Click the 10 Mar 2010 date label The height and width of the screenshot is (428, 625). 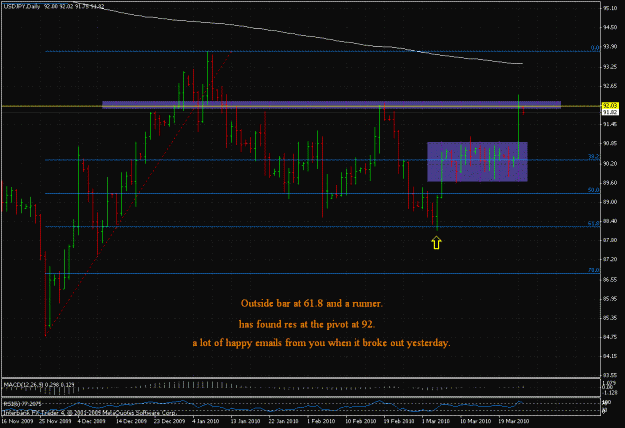(x=476, y=421)
